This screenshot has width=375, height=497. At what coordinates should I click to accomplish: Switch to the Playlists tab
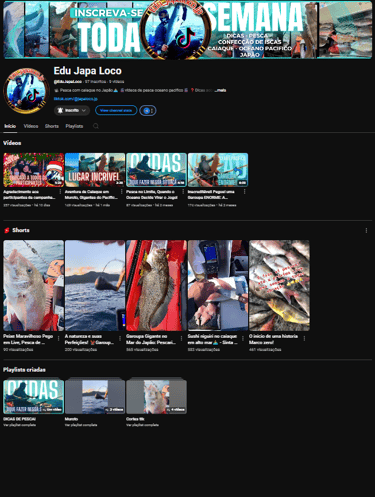(x=74, y=126)
